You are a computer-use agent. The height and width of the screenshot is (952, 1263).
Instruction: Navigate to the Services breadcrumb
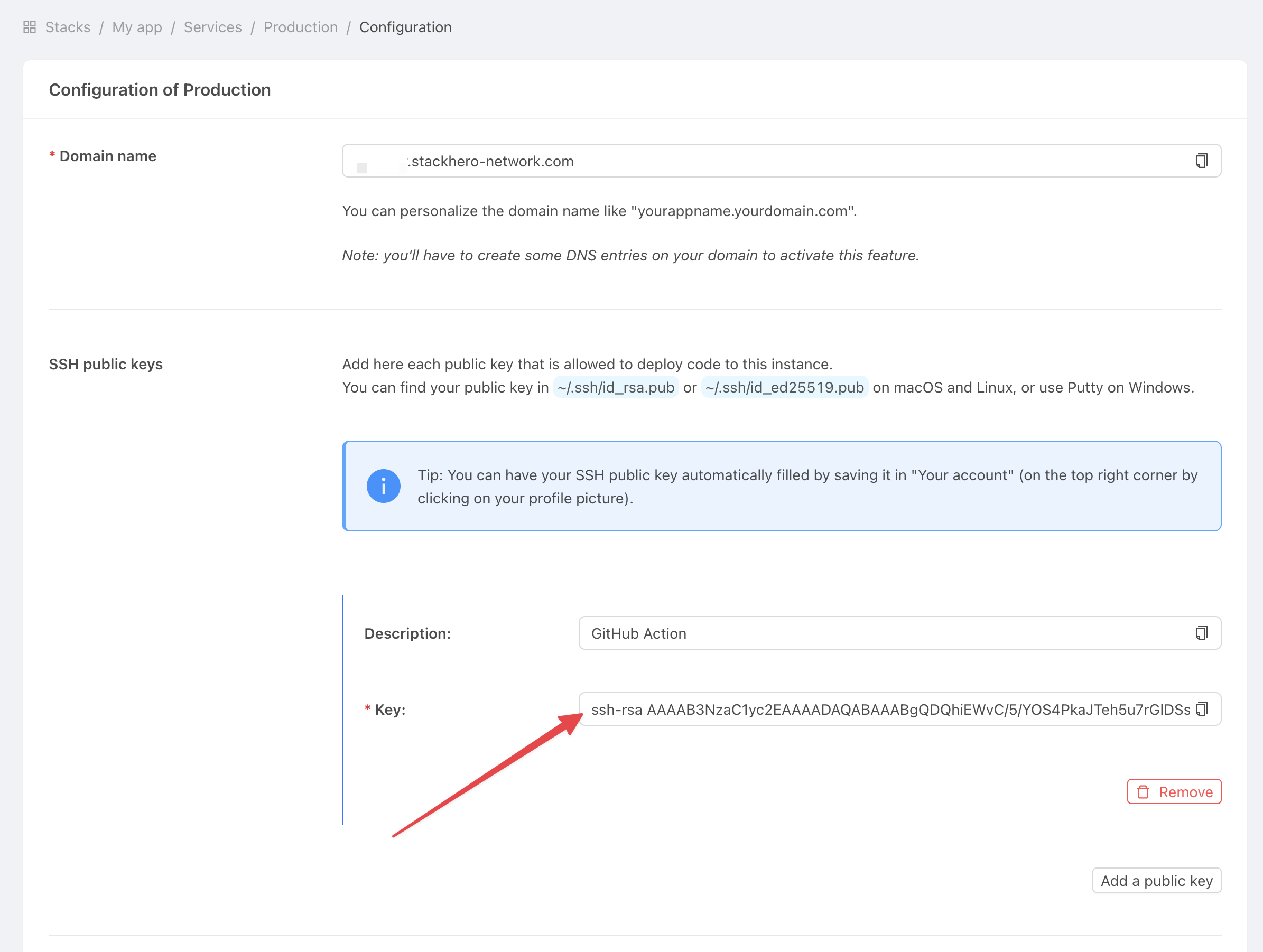(212, 27)
